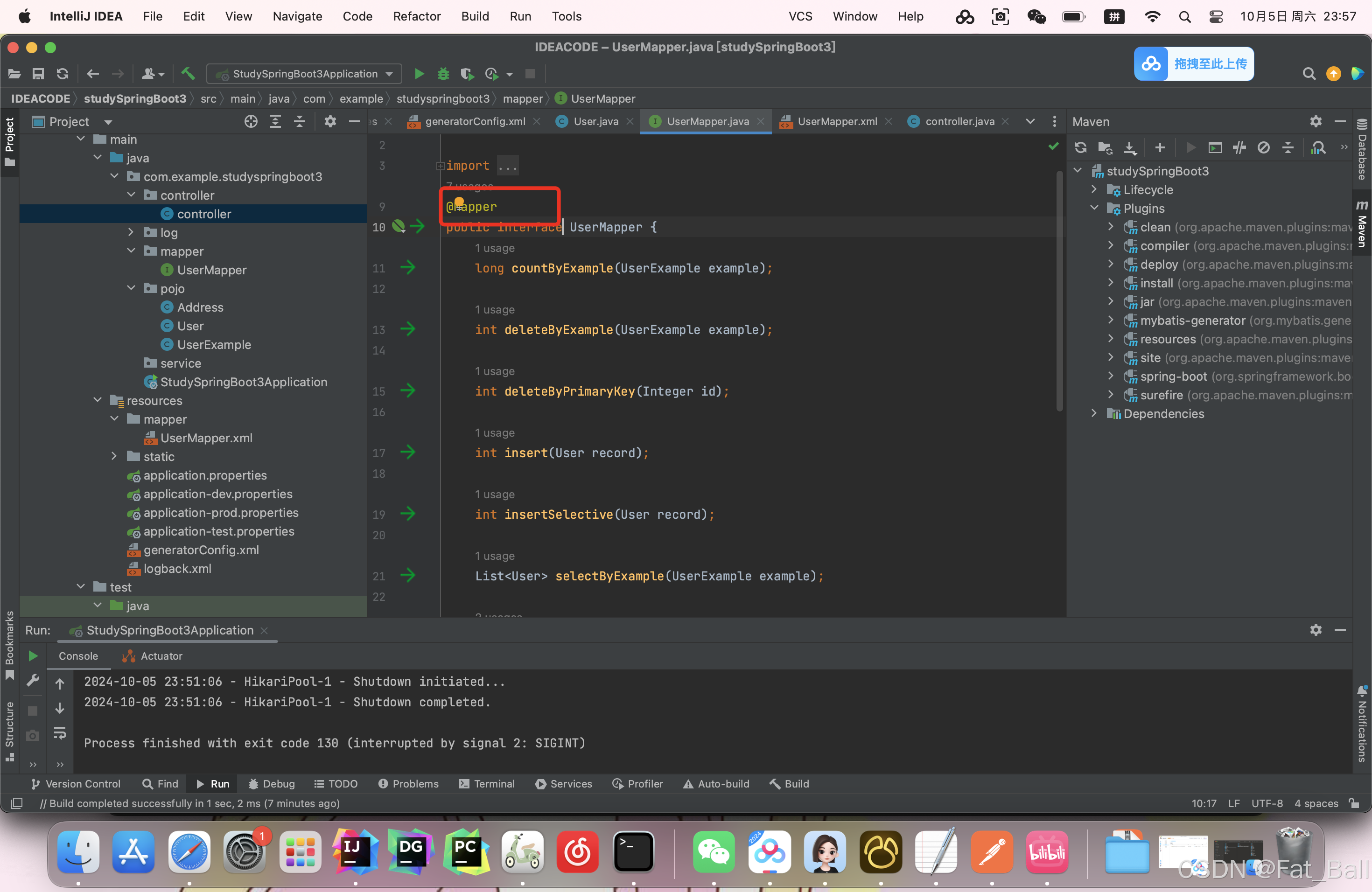The image size is (1372, 892).
Task: Open the Refactor menu
Action: tap(416, 16)
